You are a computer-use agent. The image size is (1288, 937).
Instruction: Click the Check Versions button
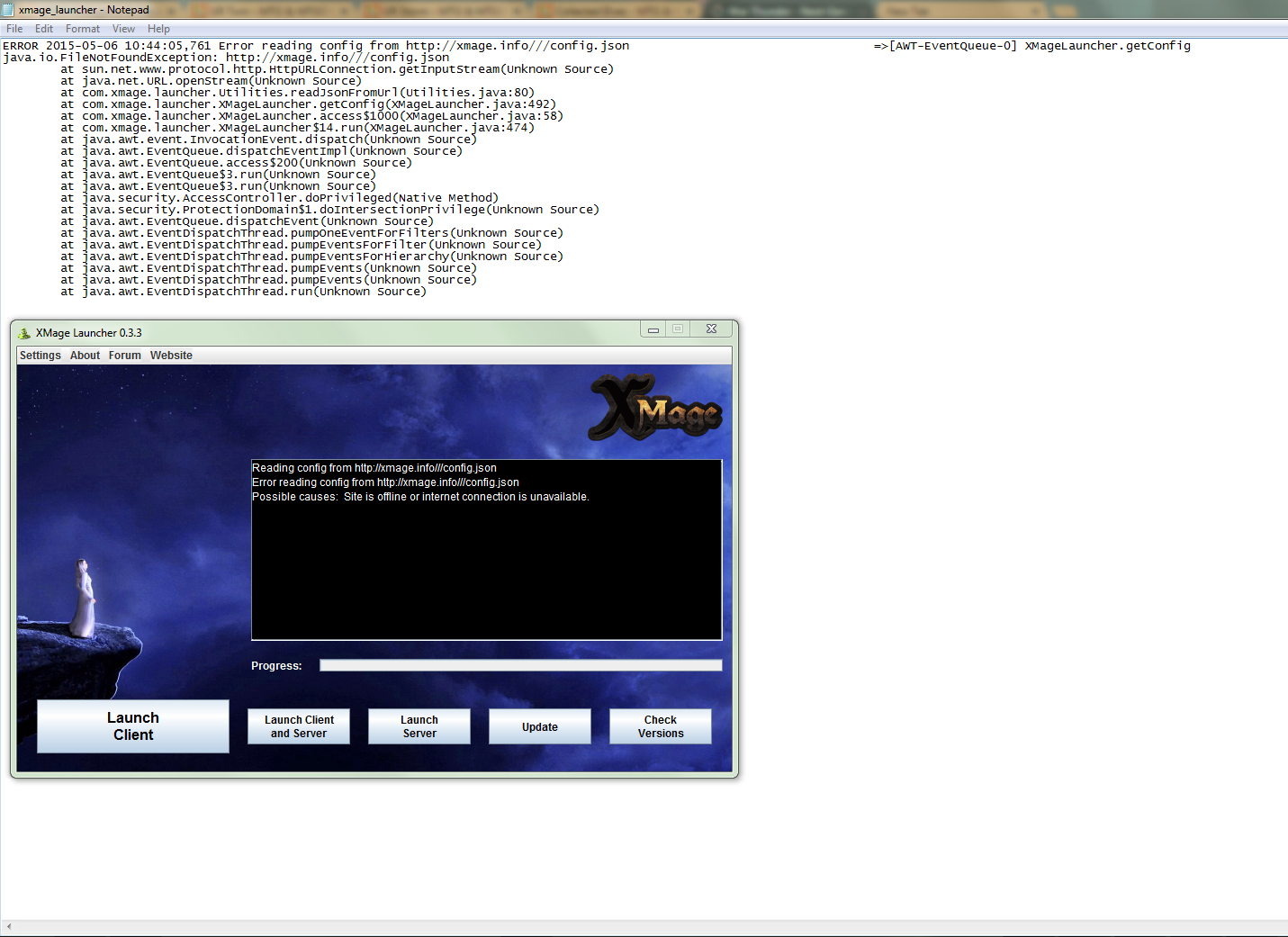click(661, 726)
